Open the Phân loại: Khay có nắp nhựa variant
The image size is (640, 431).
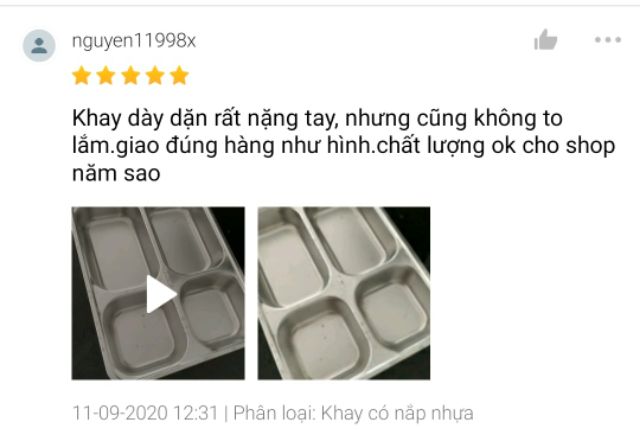[353, 413]
